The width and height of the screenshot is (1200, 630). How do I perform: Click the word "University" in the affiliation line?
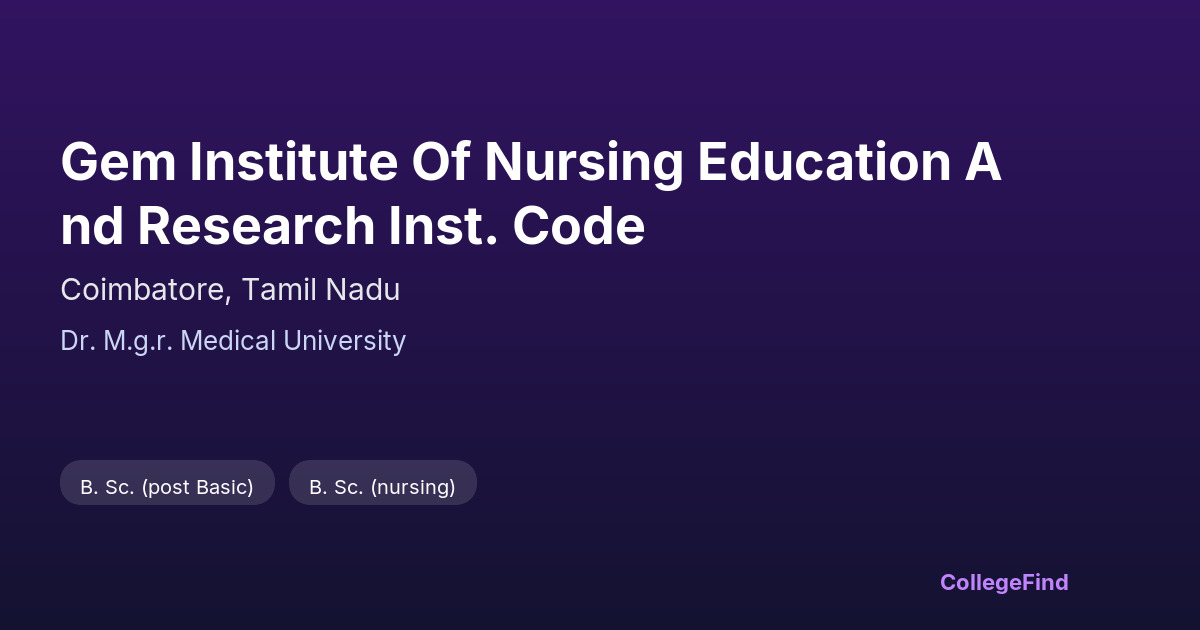pos(345,341)
